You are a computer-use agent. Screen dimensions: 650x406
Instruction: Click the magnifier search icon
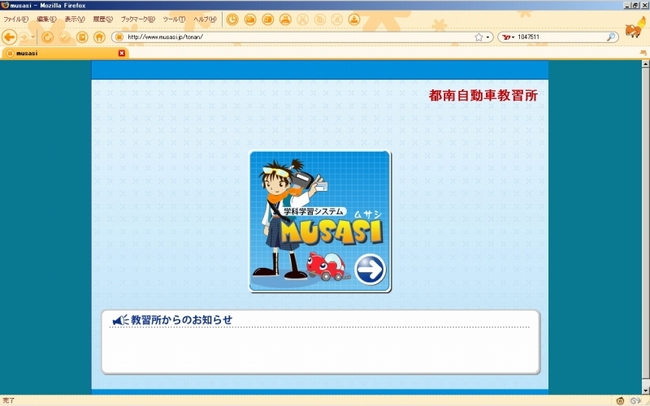pos(611,37)
